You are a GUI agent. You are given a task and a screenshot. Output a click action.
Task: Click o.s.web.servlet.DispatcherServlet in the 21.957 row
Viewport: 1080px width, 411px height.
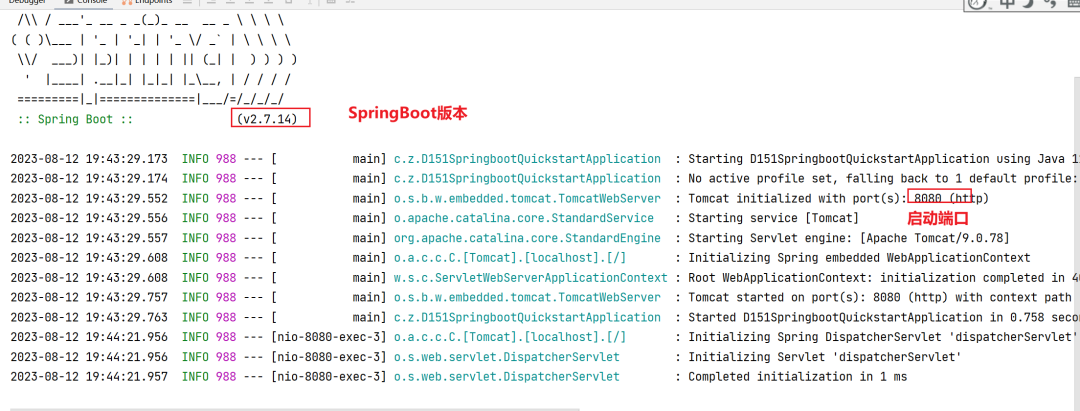pyautogui.click(x=506, y=377)
